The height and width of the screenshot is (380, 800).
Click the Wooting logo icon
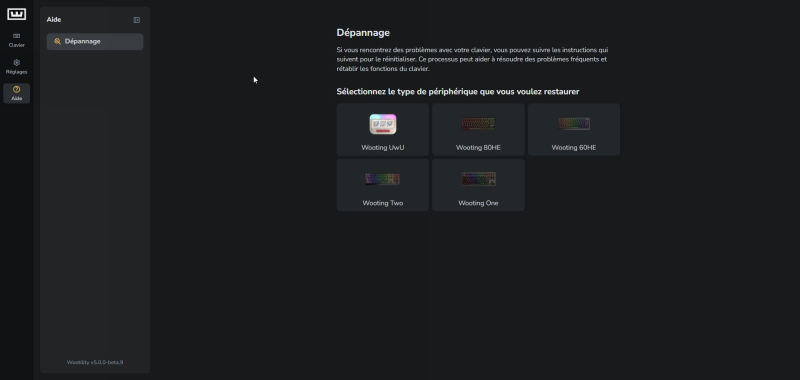pos(16,14)
